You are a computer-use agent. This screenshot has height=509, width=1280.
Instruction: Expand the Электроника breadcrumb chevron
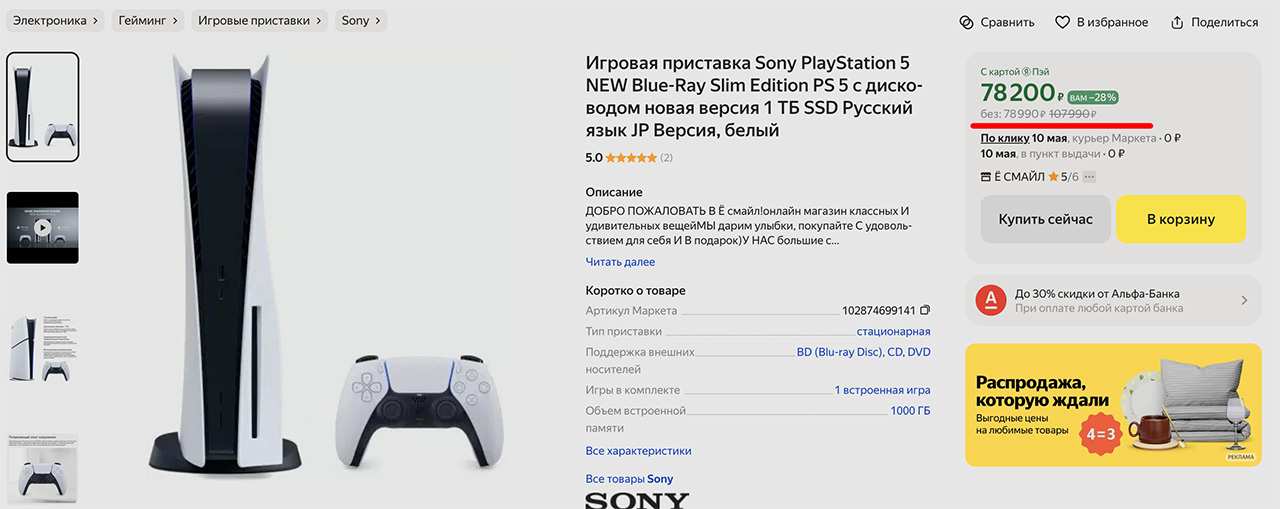pyautogui.click(x=94, y=20)
